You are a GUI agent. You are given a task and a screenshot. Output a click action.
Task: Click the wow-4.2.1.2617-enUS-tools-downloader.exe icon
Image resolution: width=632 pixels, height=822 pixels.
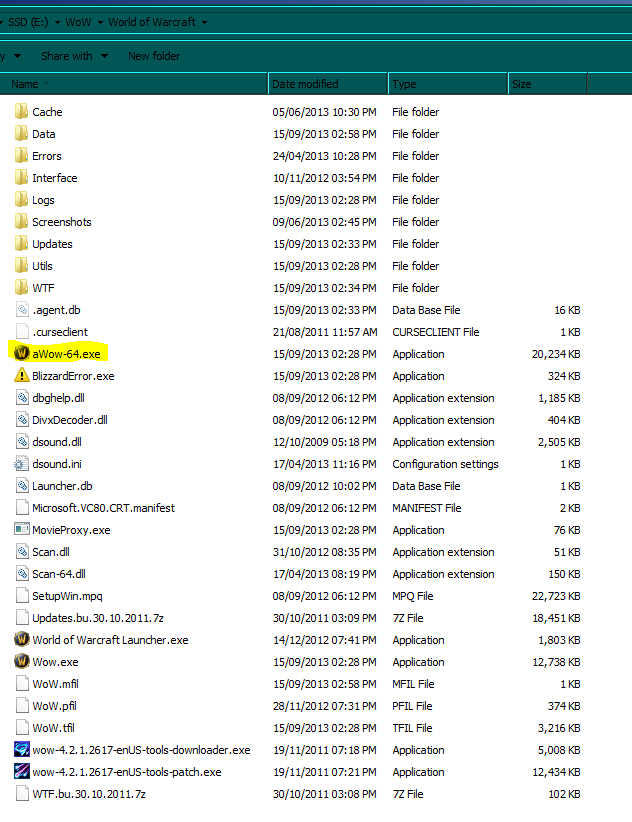click(21, 750)
